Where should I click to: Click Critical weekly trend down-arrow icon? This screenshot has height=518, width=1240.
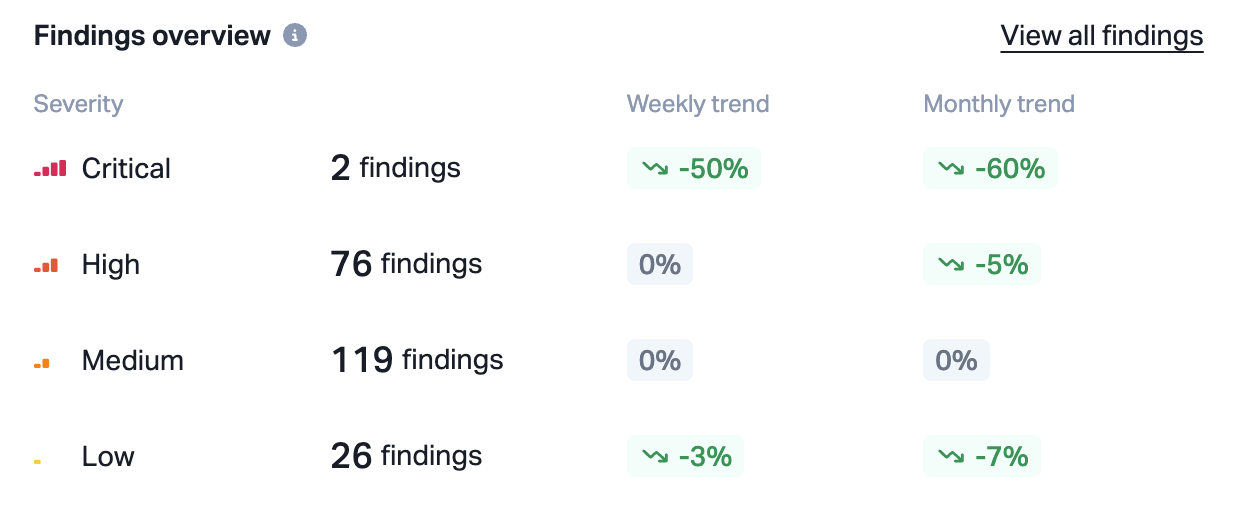[656, 169]
